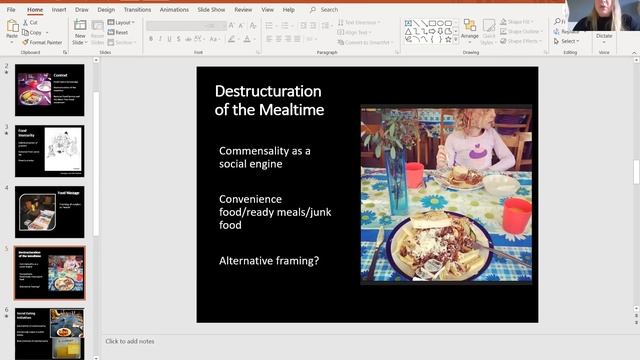The image size is (640, 360).
Task: Align text left
Action: [x=269, y=39]
